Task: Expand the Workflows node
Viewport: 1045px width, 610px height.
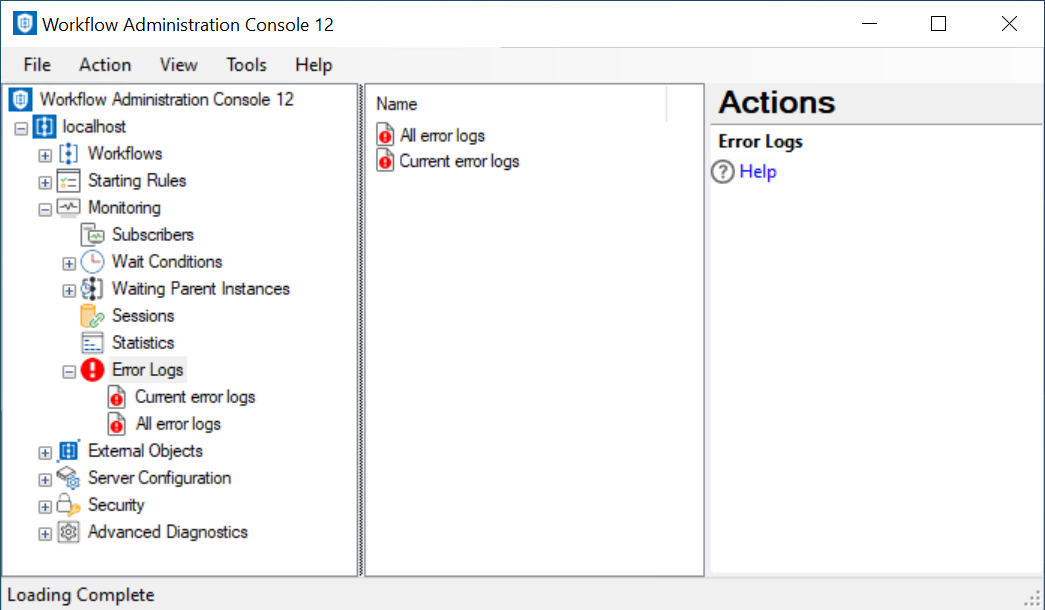Action: pos(45,155)
